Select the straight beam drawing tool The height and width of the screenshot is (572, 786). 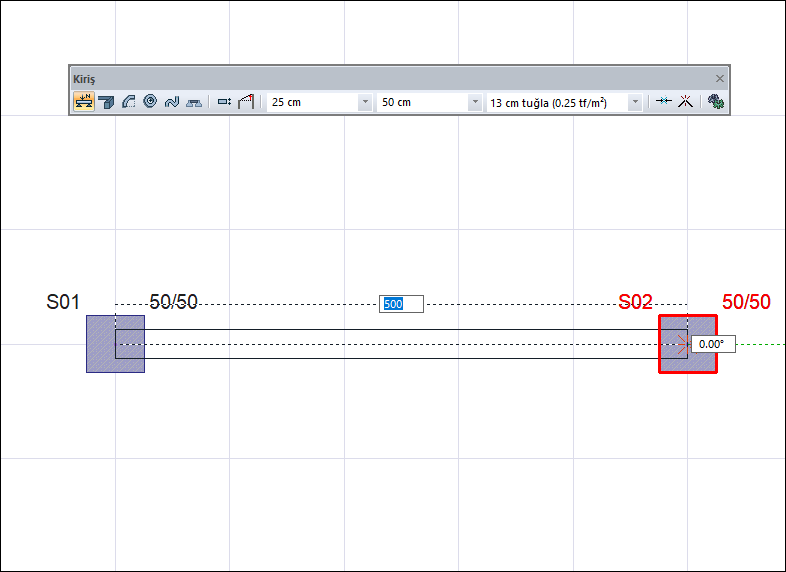84,102
